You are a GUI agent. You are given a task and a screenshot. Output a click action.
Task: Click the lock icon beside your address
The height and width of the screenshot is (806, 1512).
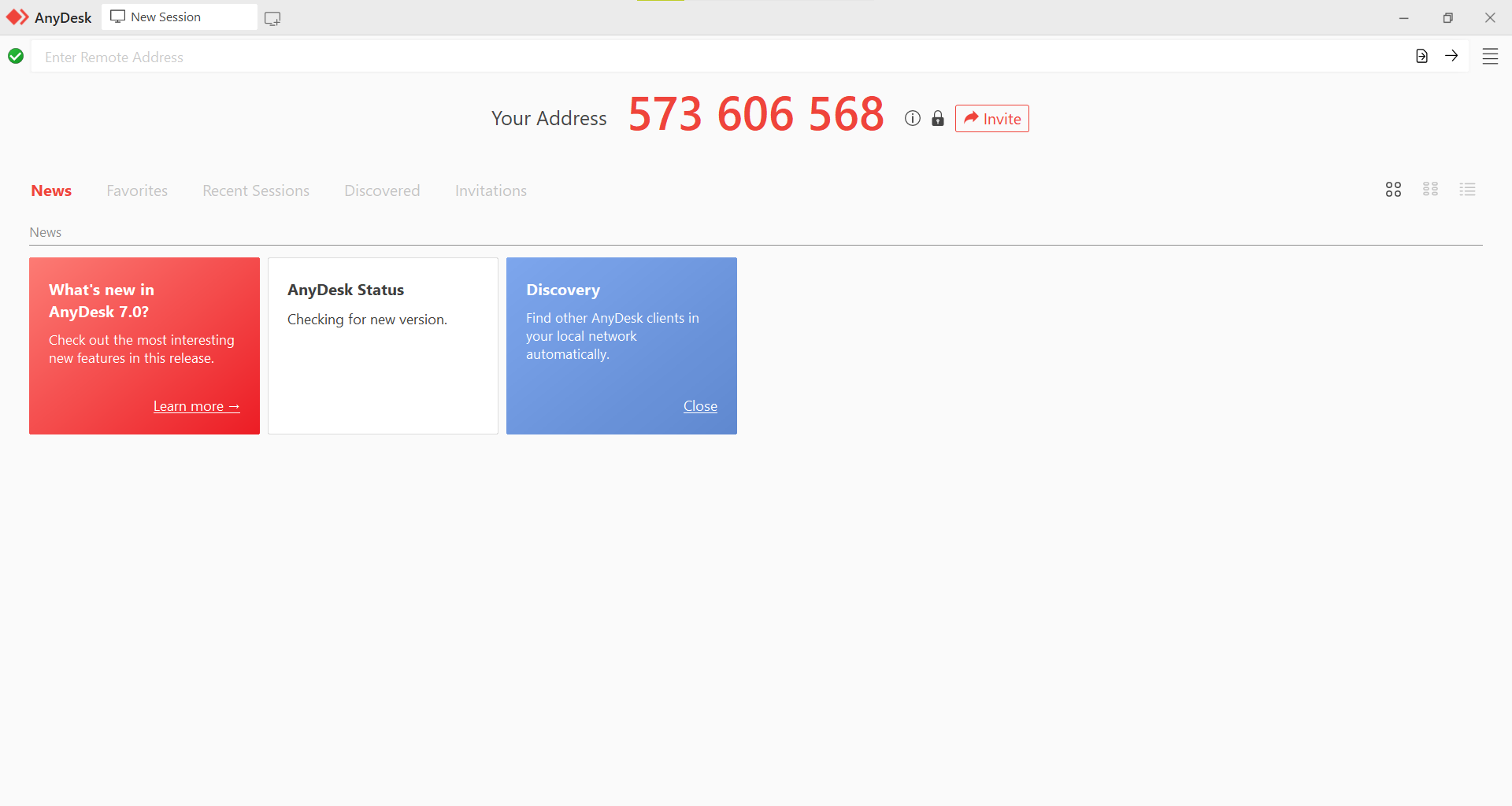click(938, 118)
